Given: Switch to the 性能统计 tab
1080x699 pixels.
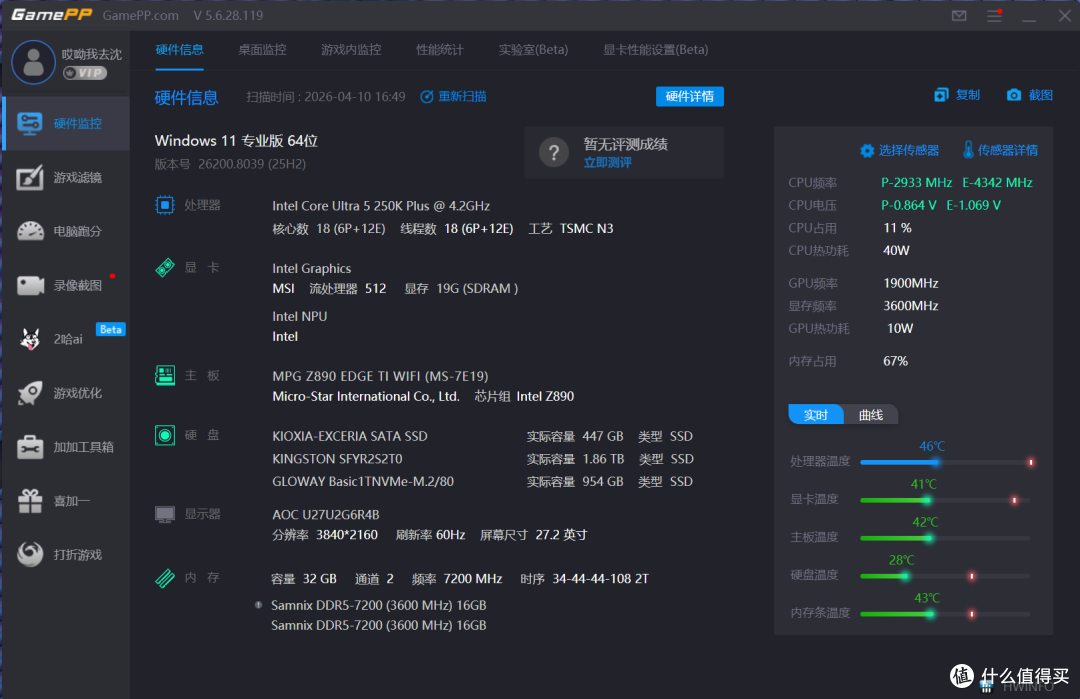Looking at the screenshot, I should [440, 50].
